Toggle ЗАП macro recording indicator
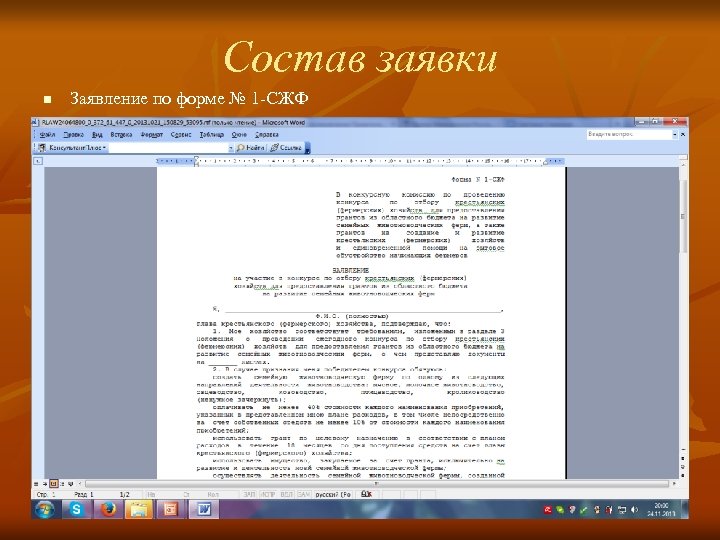The image size is (720, 540). point(249,495)
